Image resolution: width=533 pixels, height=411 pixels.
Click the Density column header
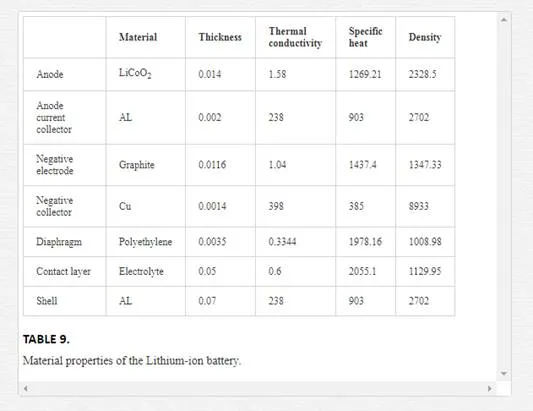(425, 37)
